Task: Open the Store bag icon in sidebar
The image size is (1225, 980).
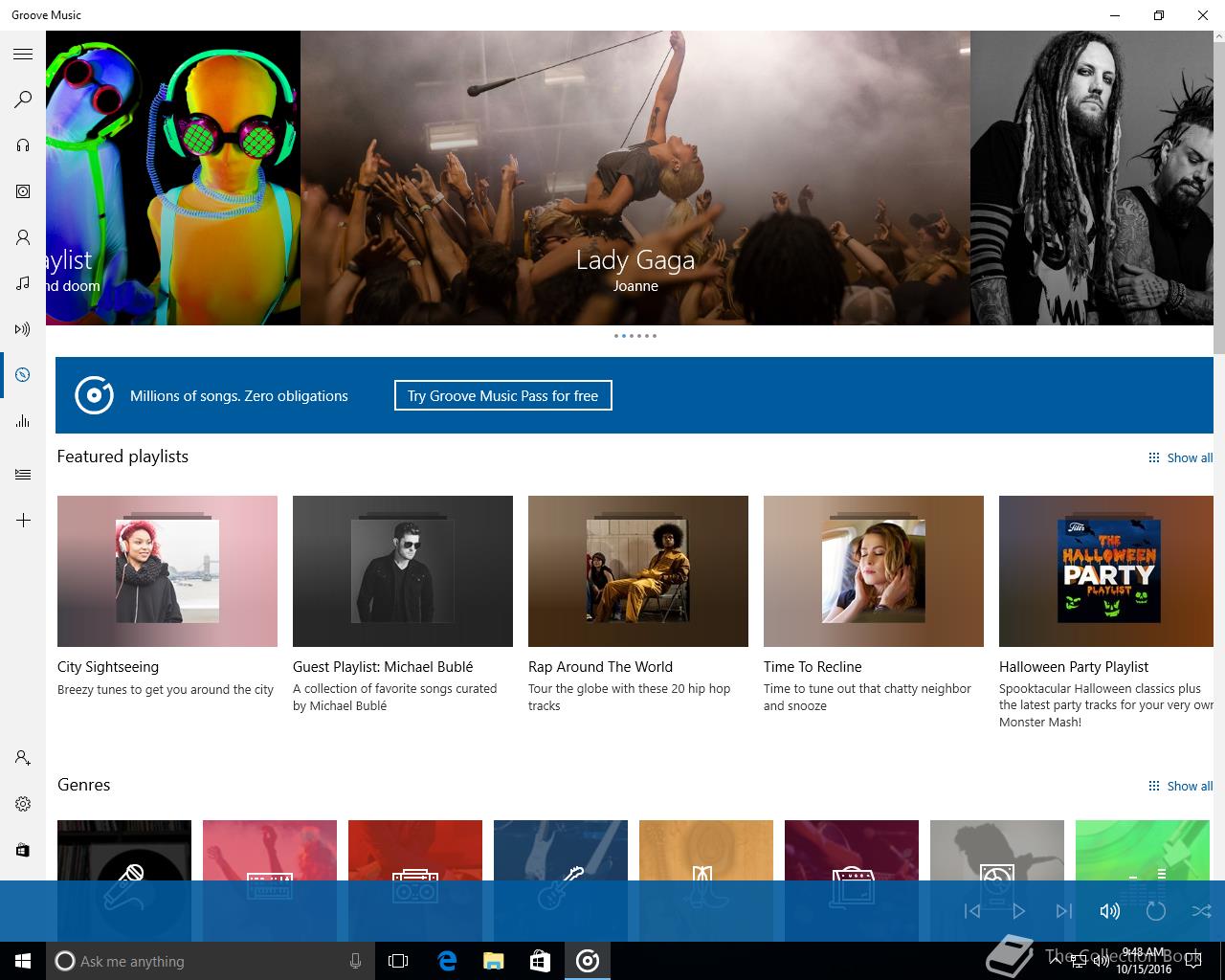Action: 23,850
